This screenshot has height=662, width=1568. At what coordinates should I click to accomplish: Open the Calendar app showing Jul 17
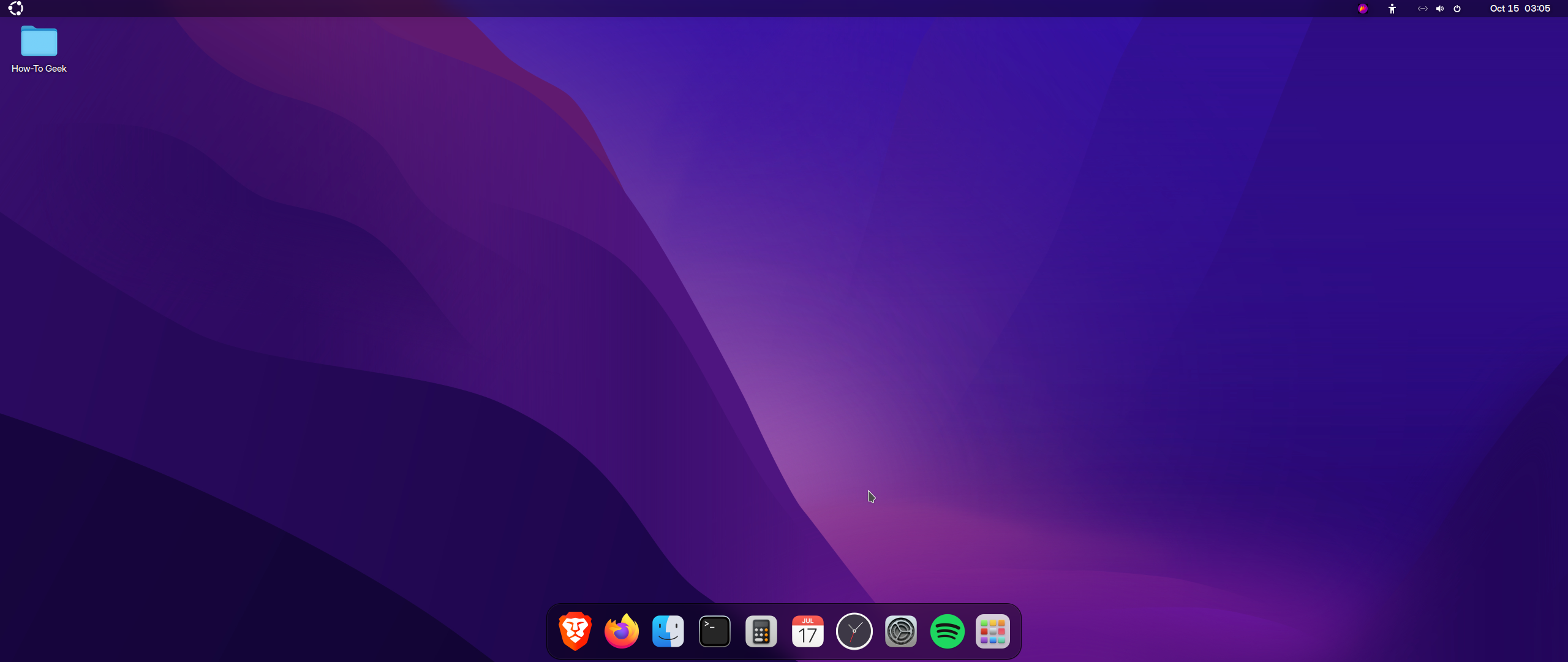coord(807,631)
